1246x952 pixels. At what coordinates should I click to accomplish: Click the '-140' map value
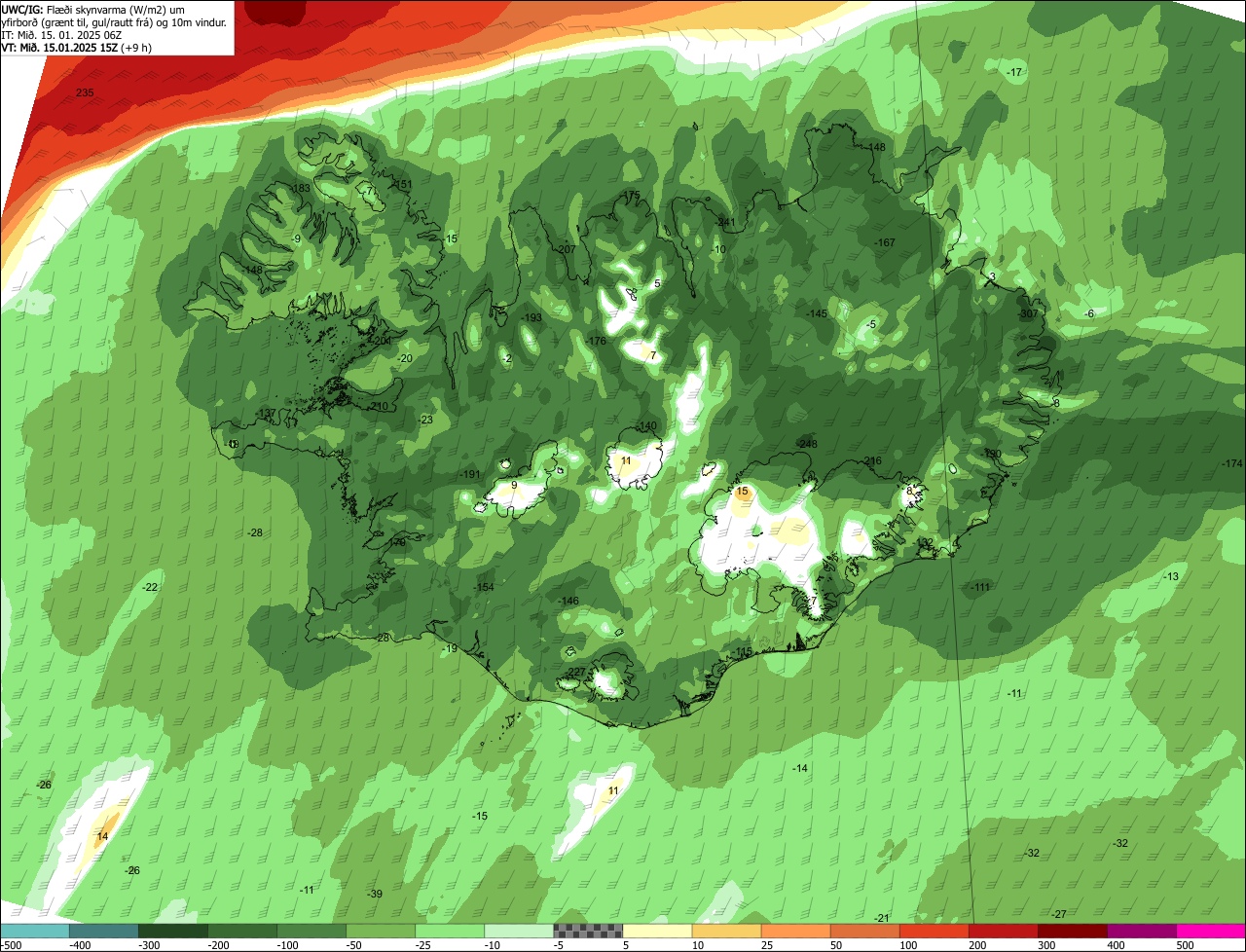(x=647, y=427)
